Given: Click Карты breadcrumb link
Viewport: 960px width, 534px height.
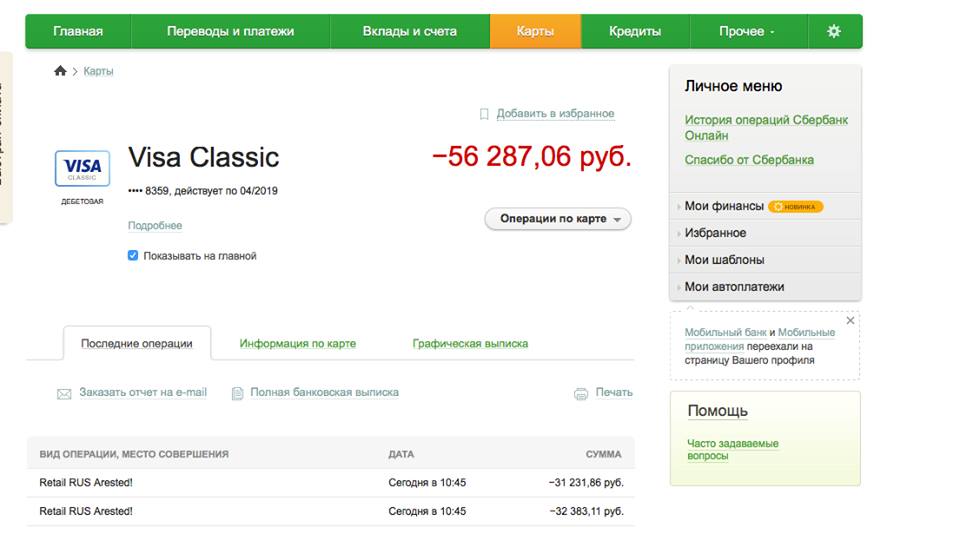Looking at the screenshot, I should (x=98, y=71).
